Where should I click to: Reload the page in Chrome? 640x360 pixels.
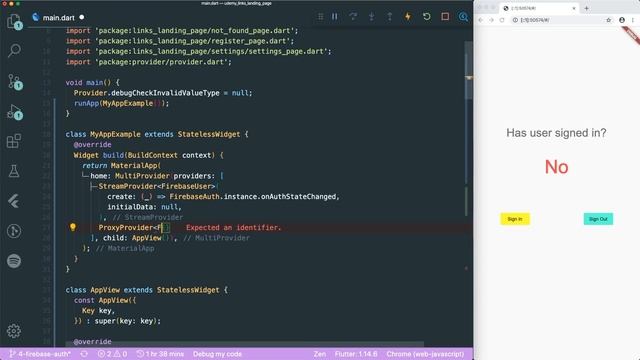[502, 20]
